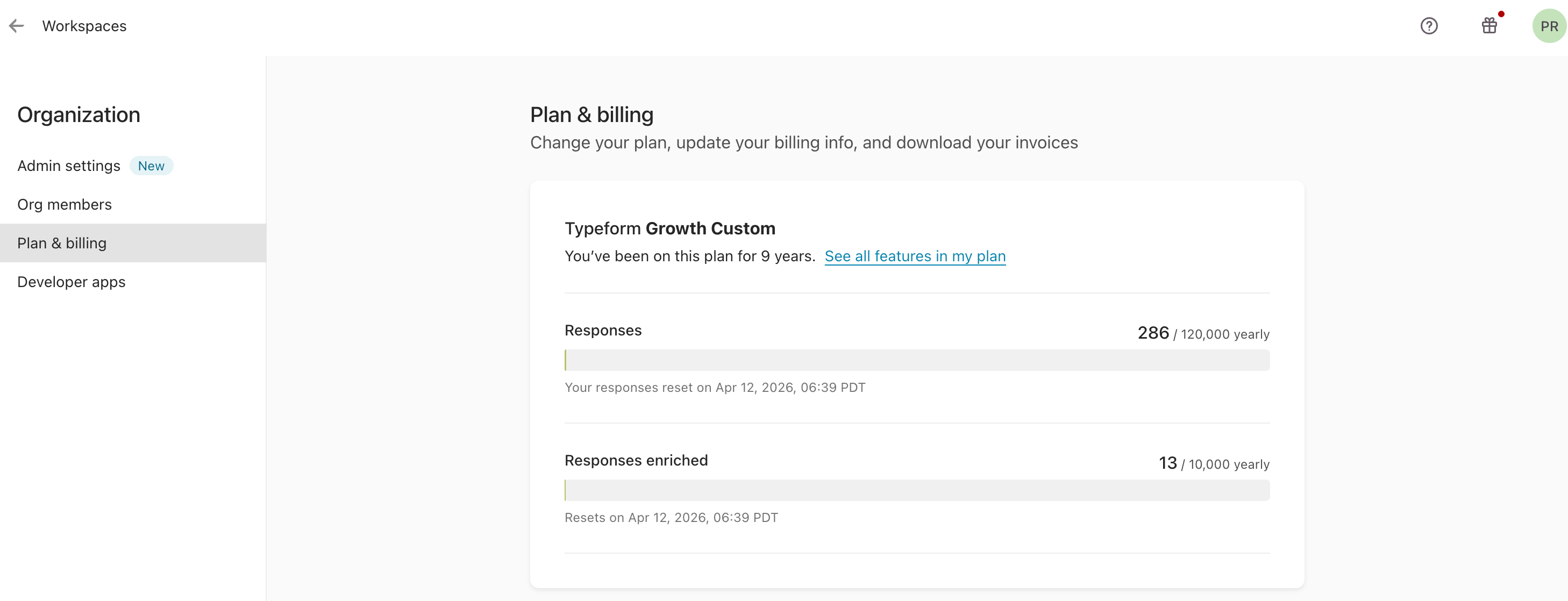
Task: Click the Responses usage progress bar
Action: [x=917, y=360]
